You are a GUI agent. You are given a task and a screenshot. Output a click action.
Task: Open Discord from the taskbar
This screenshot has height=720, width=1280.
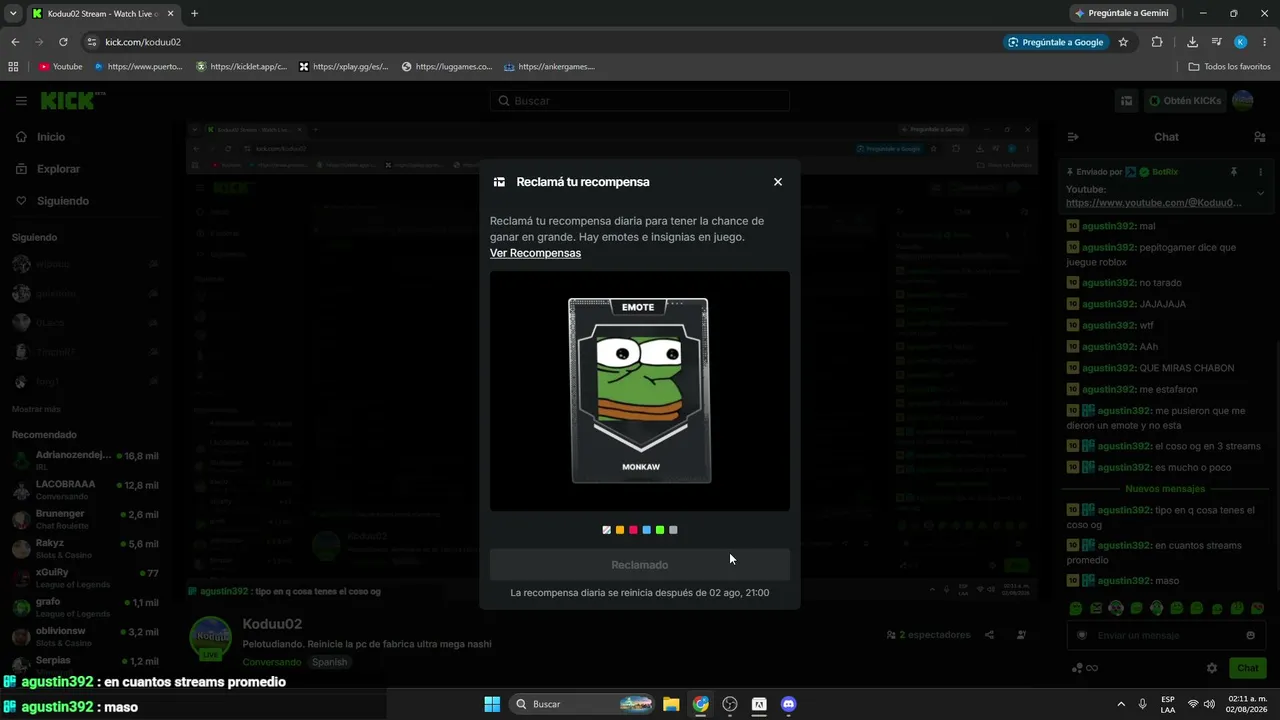(788, 704)
